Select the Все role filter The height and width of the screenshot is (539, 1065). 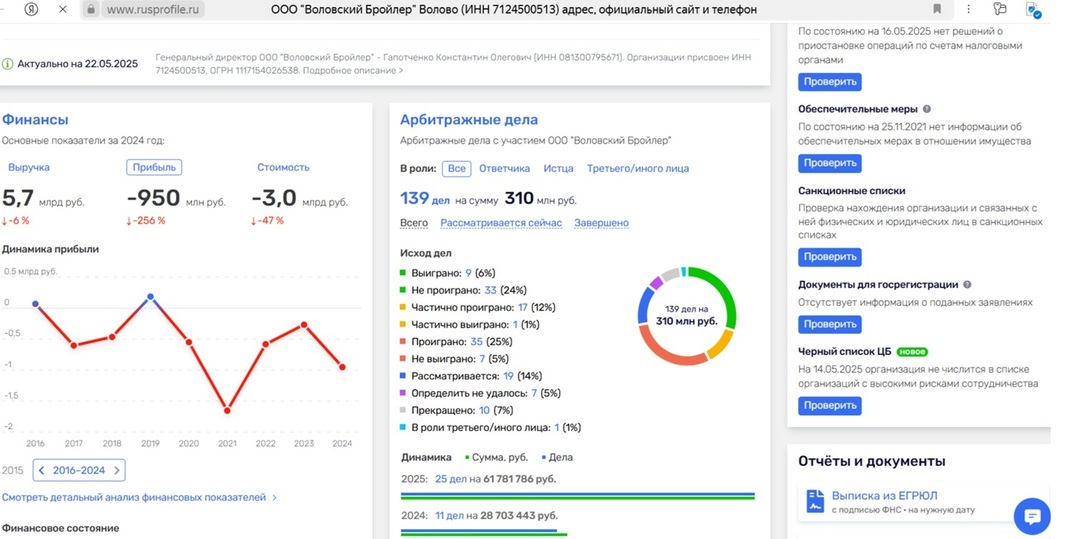457,168
